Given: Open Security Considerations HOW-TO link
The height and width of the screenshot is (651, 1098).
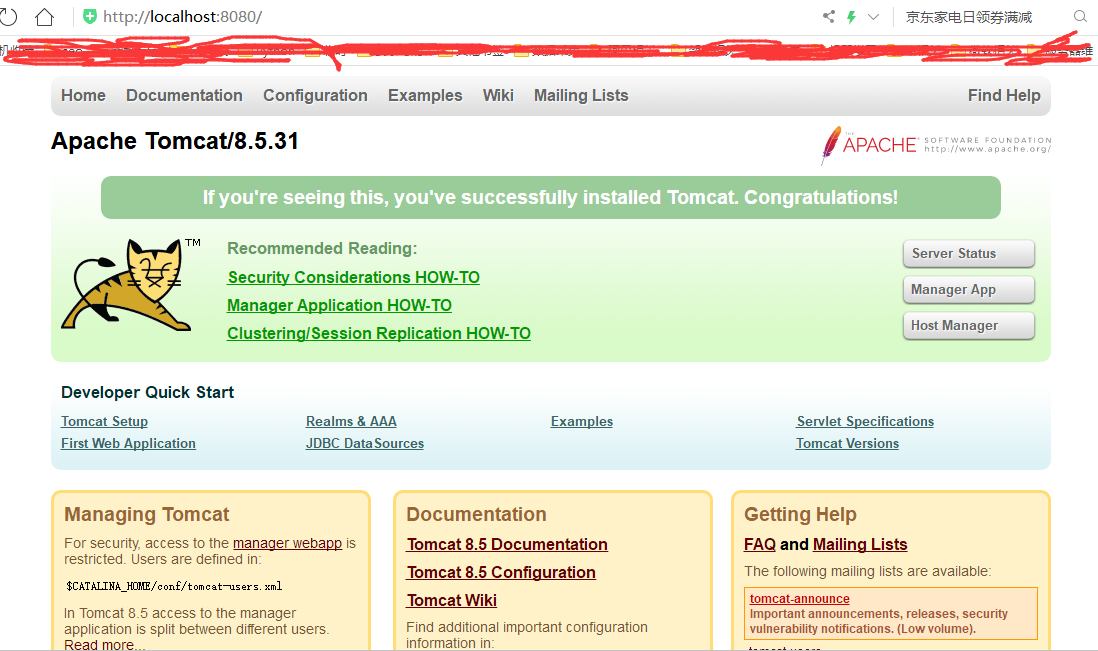Looking at the screenshot, I should [354, 277].
